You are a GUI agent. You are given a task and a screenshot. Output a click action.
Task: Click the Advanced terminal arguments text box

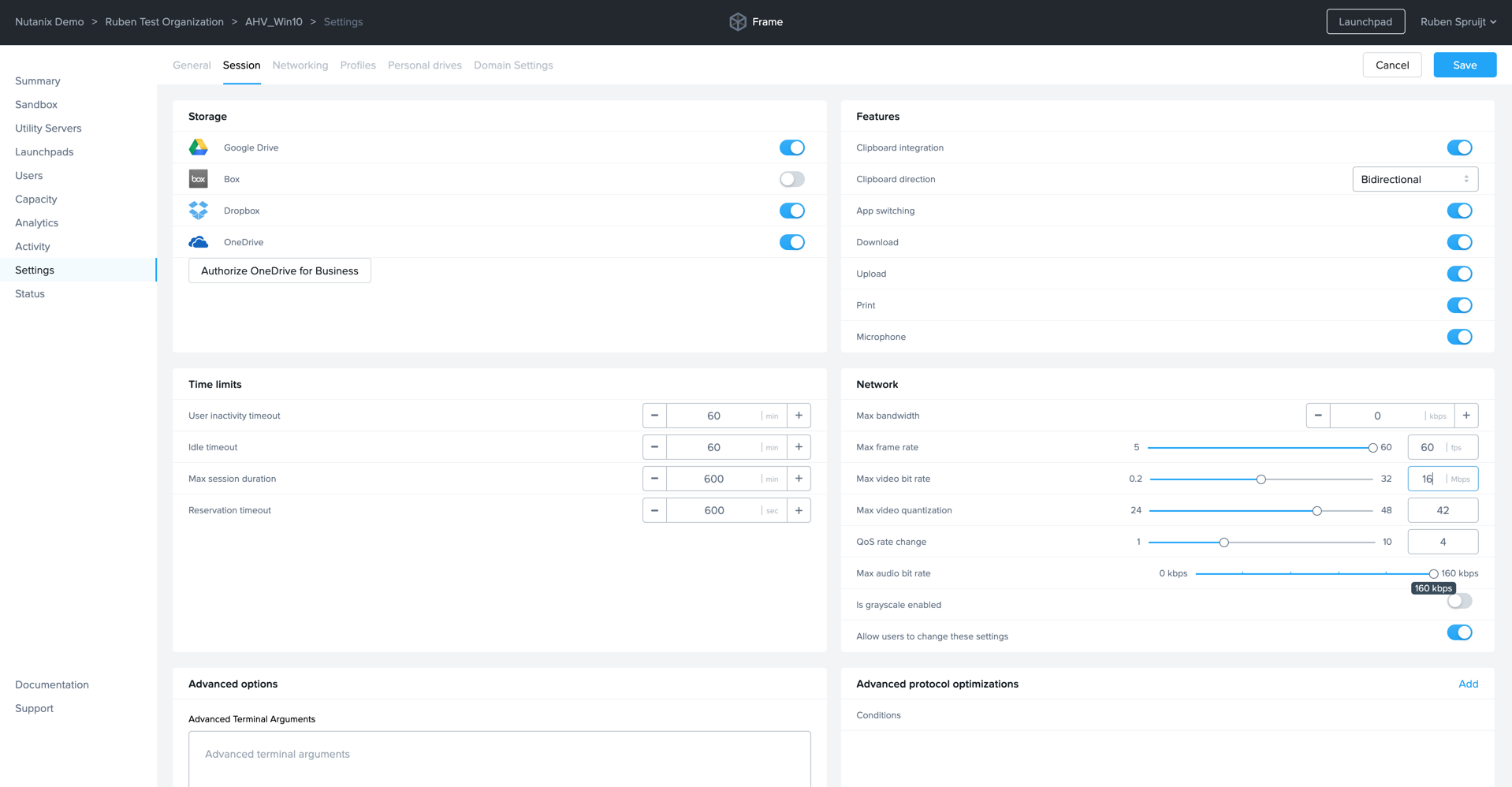click(499, 757)
